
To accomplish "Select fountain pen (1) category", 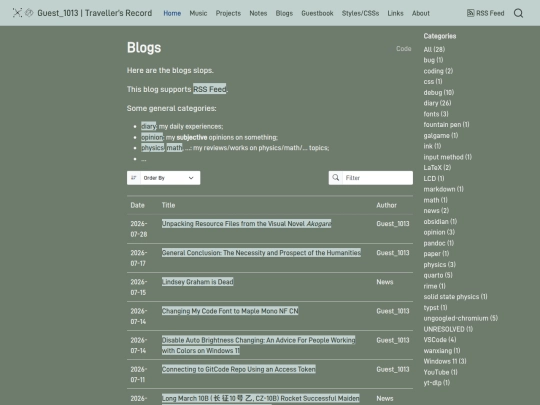I will [x=446, y=124].
